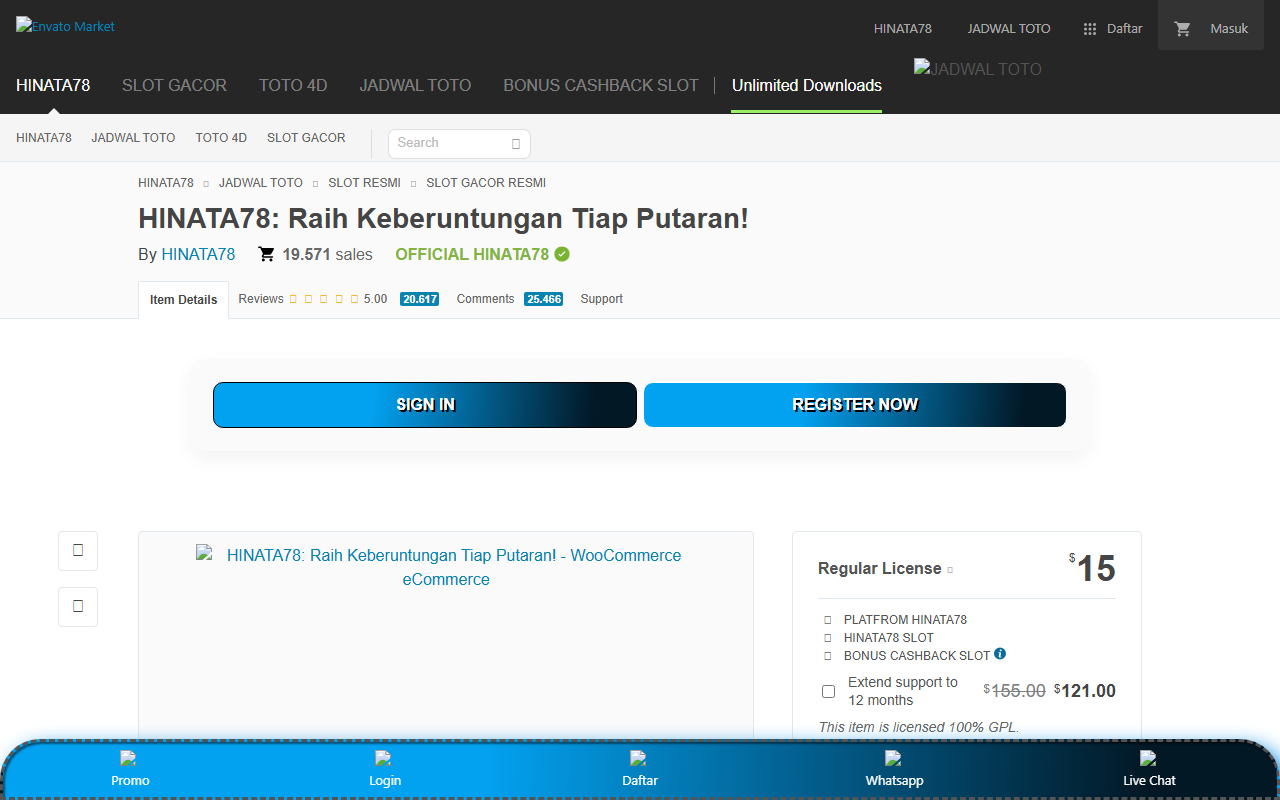Click the REGISTER NOW button
Image resolution: width=1280 pixels, height=800 pixels.
click(x=855, y=405)
